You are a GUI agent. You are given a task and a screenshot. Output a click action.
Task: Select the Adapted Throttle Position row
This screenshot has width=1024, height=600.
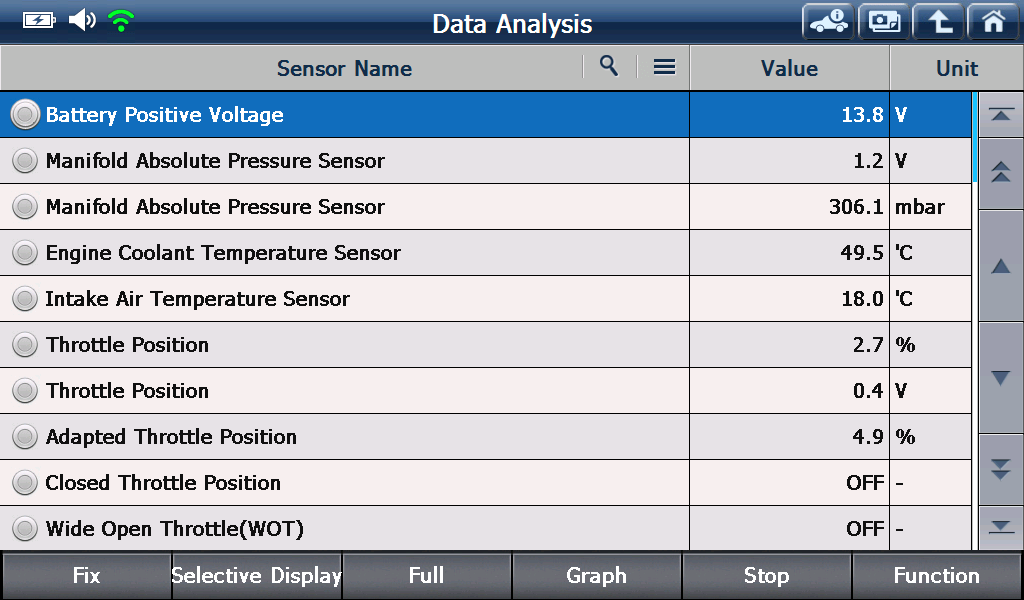[x=485, y=437]
